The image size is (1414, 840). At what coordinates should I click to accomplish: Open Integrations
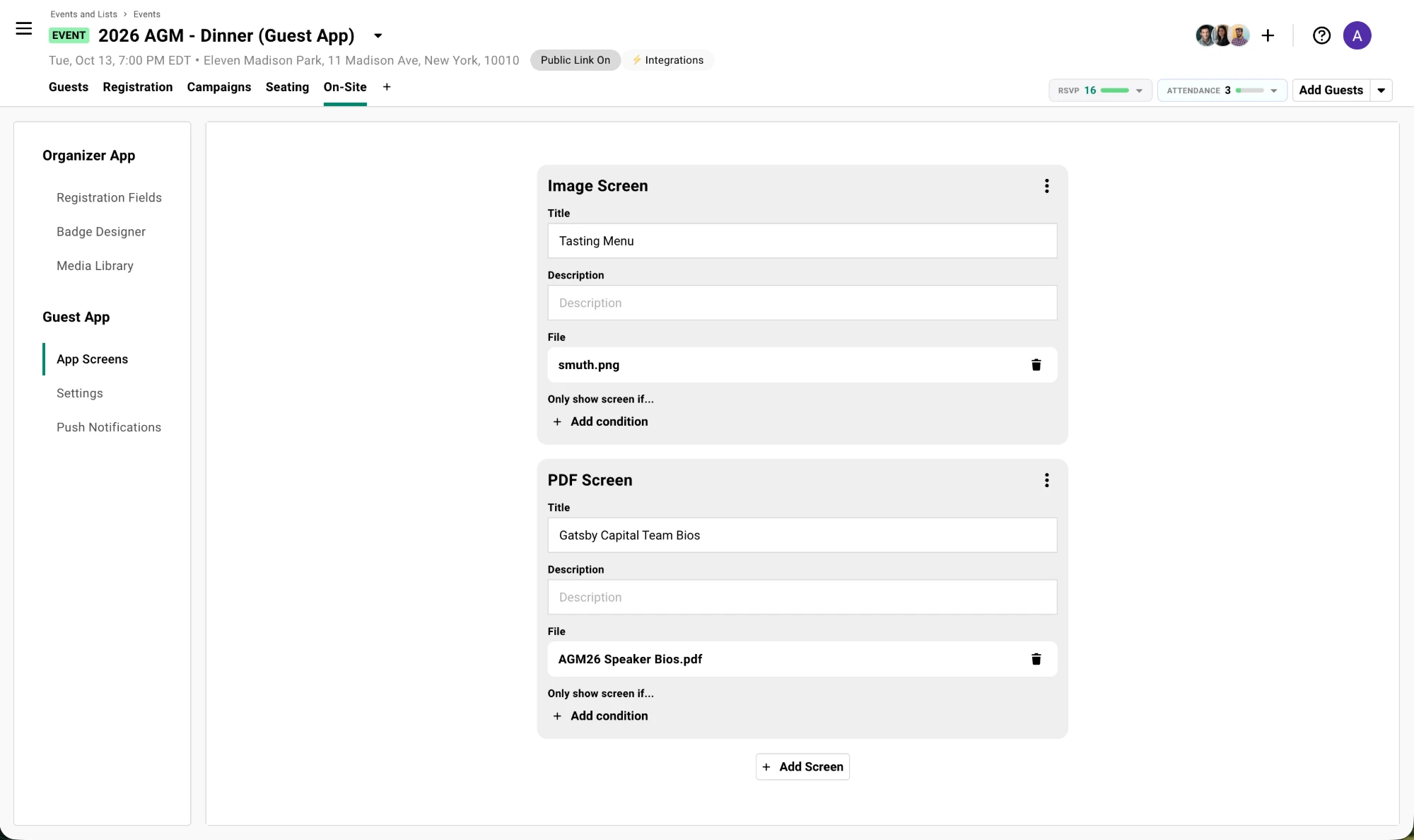668,60
